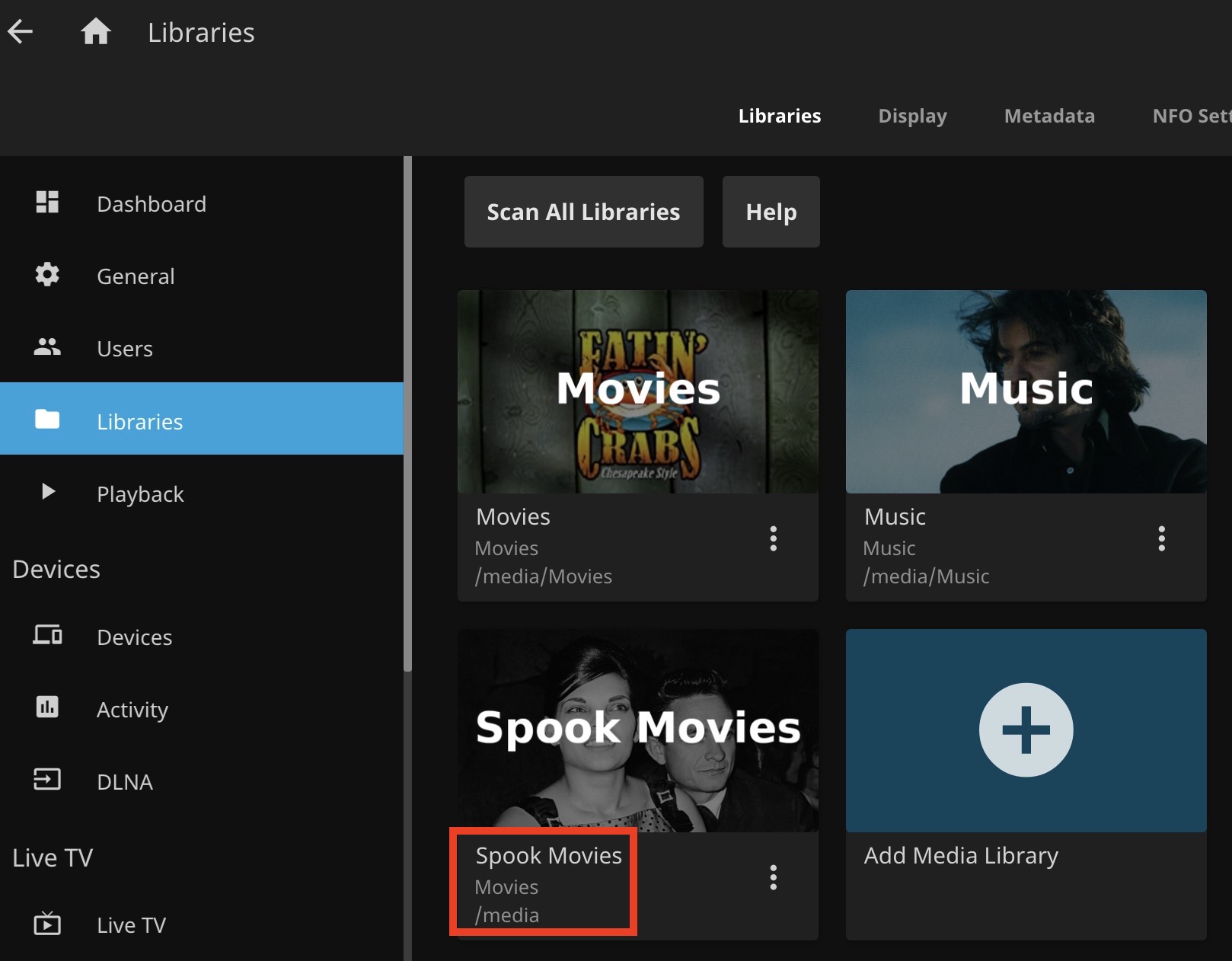This screenshot has width=1232, height=961.
Task: Open DLNA settings in sidebar
Action: tap(124, 782)
